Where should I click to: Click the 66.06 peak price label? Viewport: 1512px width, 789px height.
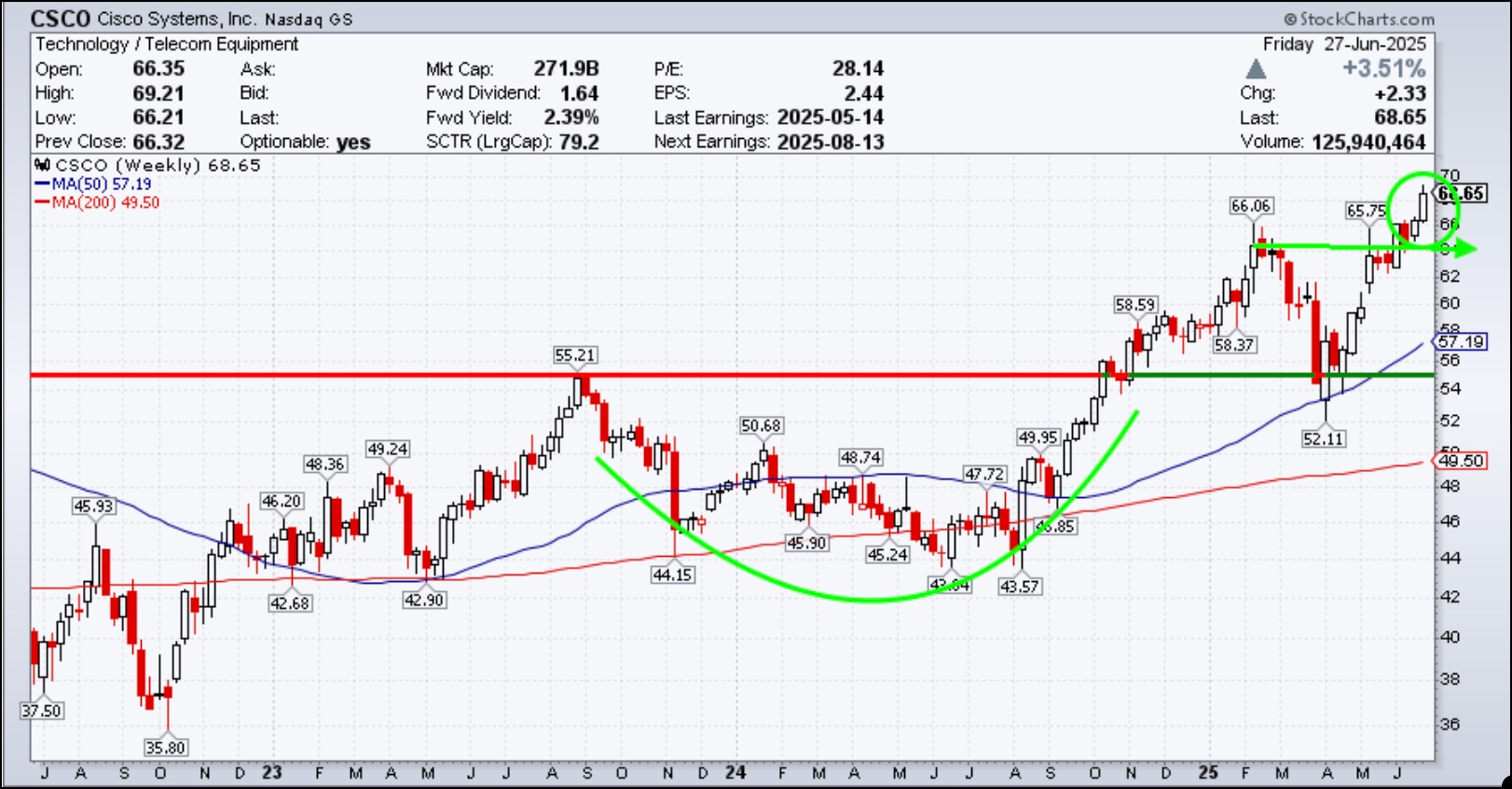pos(1250,206)
